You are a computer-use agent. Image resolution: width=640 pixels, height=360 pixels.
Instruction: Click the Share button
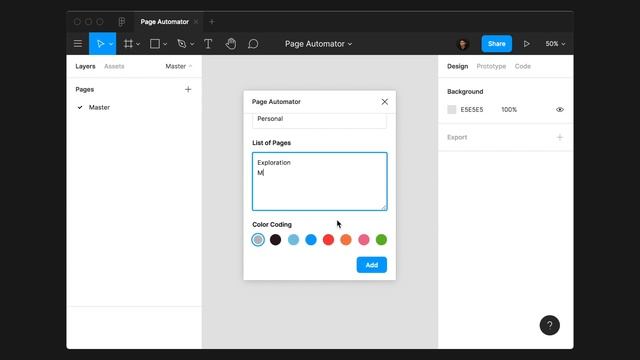[x=496, y=44]
